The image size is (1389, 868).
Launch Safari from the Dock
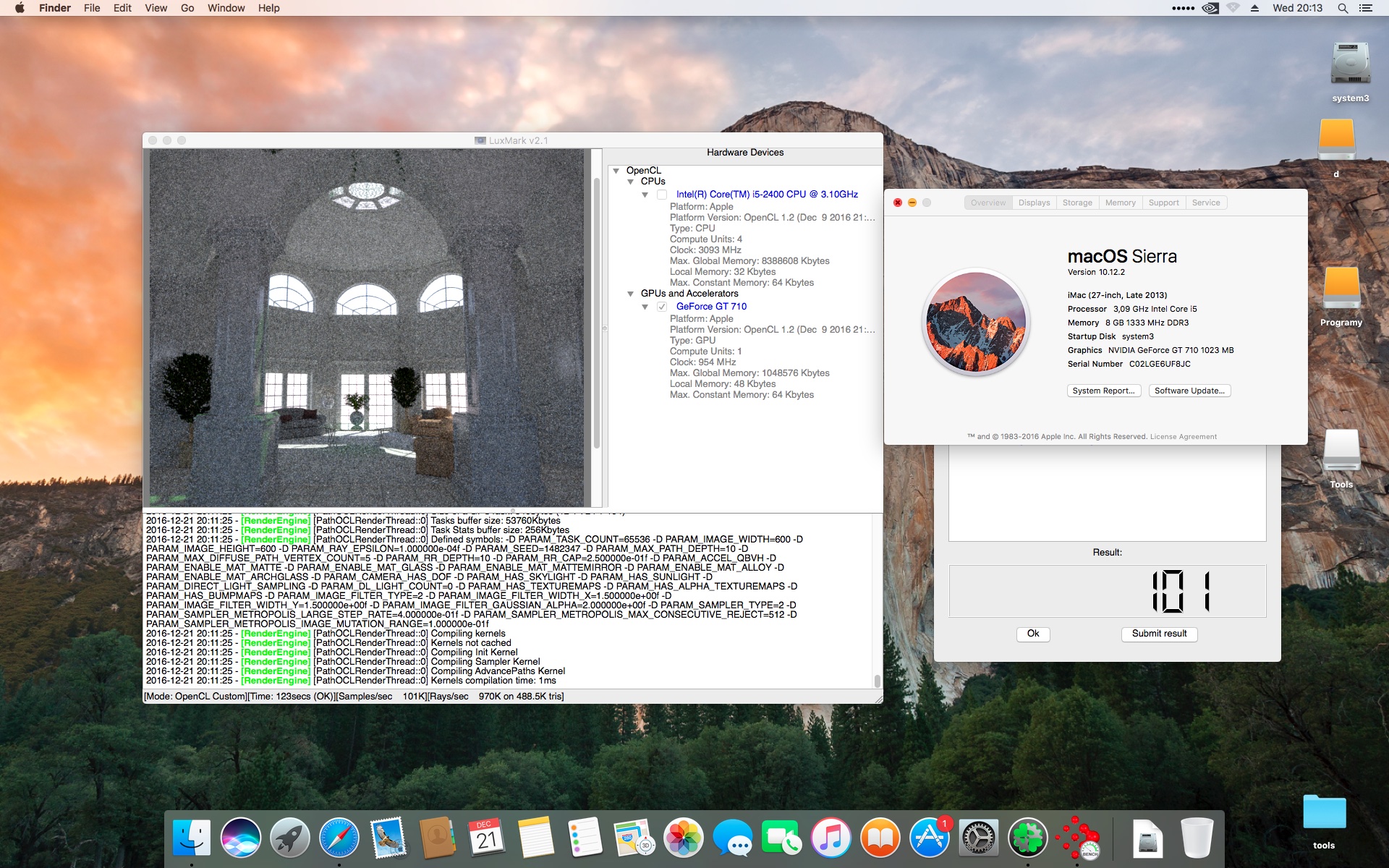click(x=339, y=838)
